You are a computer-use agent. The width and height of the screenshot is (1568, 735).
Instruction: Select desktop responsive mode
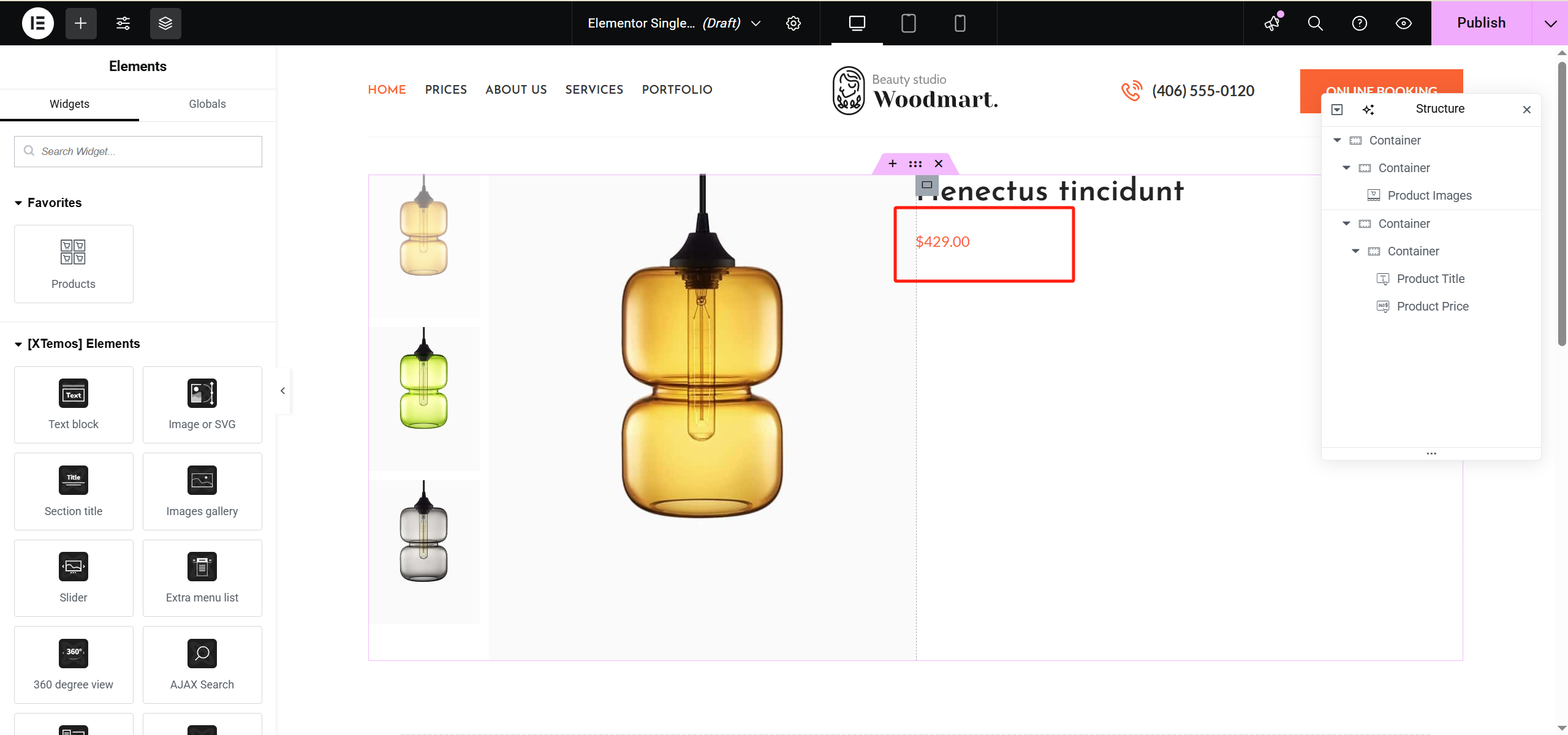pyautogui.click(x=857, y=23)
